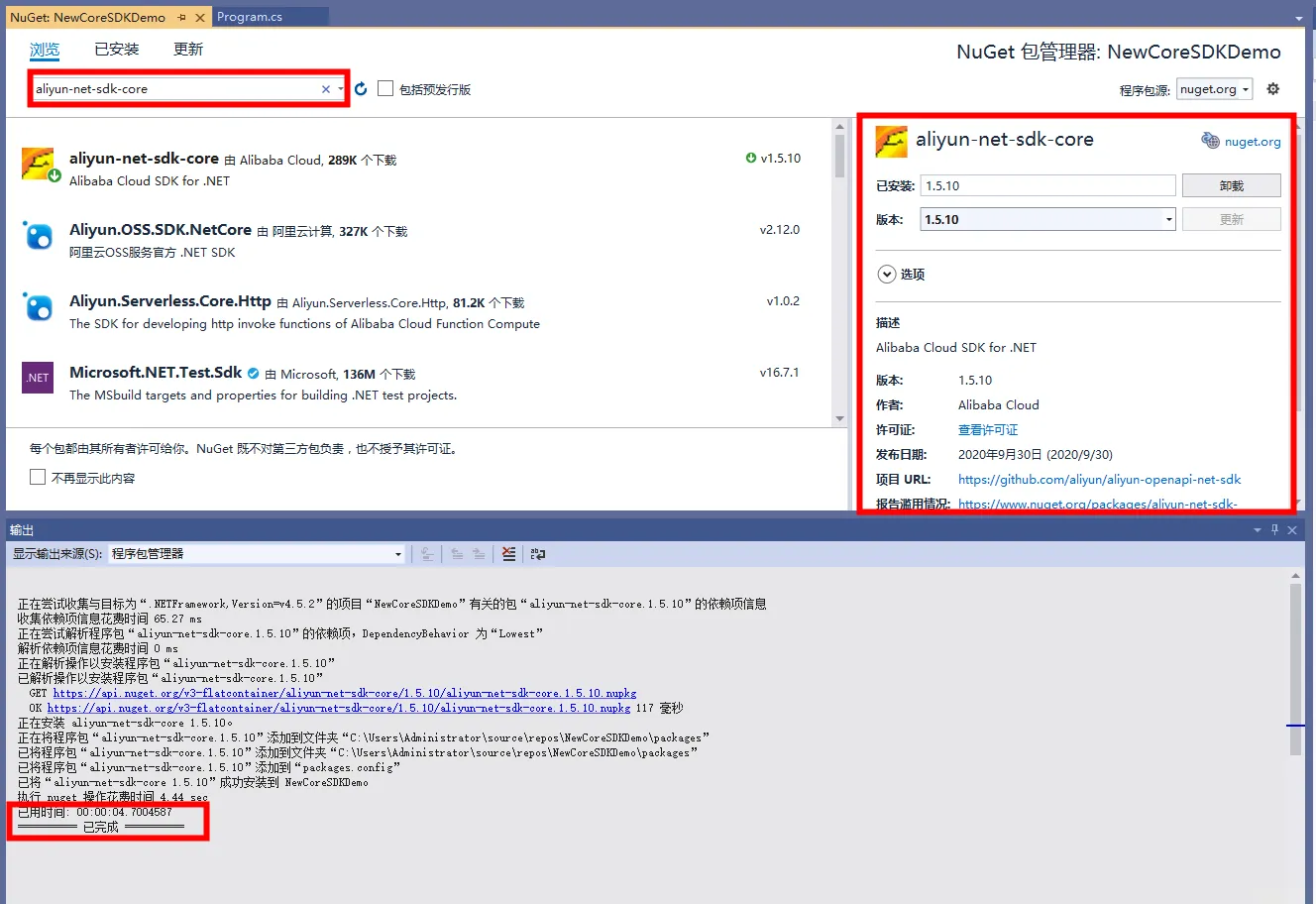This screenshot has width=1316, height=904.
Task: Click the Output window vertical scrollbar
Action: coord(1295,669)
